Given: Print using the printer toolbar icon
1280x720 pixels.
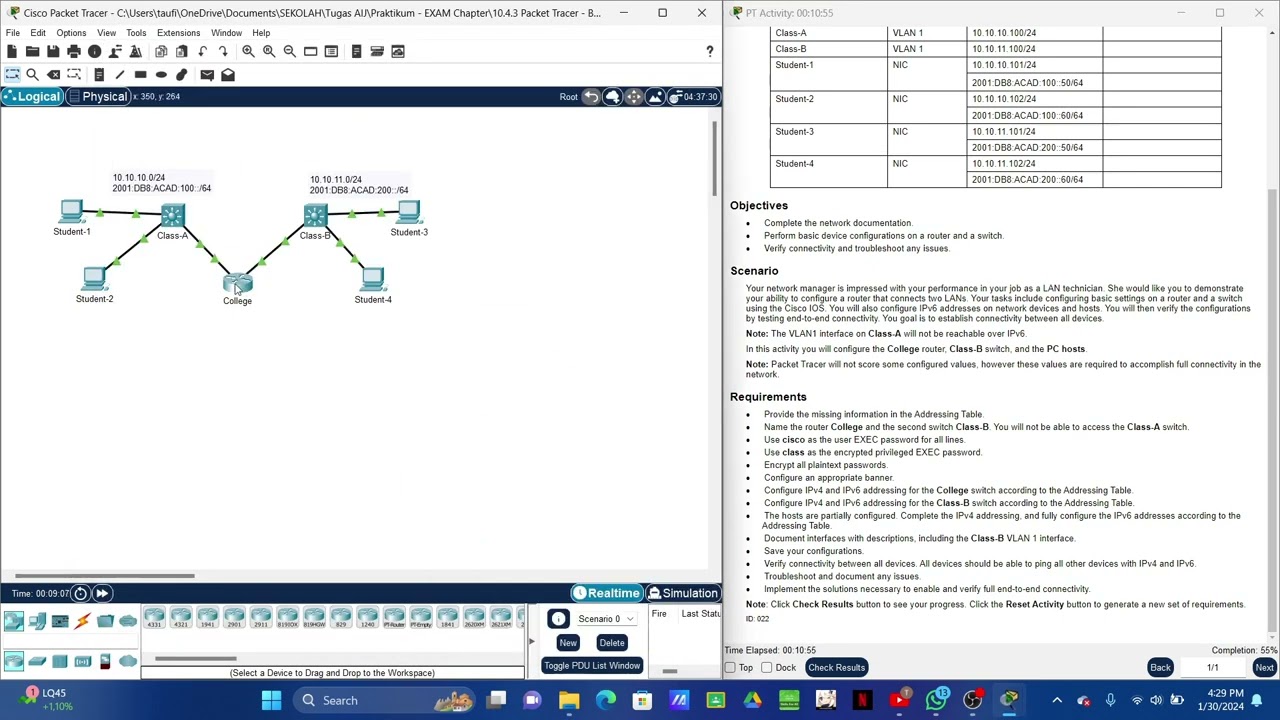Looking at the screenshot, I should point(73,51).
